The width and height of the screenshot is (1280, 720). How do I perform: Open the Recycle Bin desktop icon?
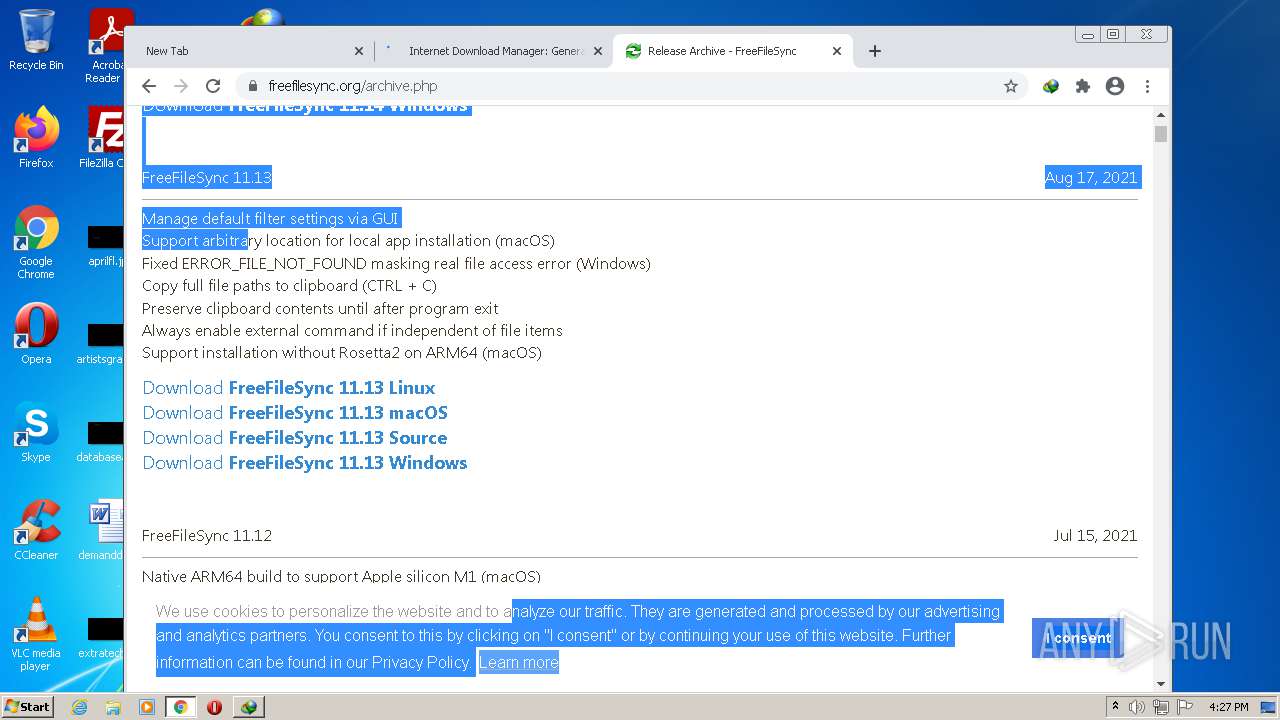(x=36, y=41)
